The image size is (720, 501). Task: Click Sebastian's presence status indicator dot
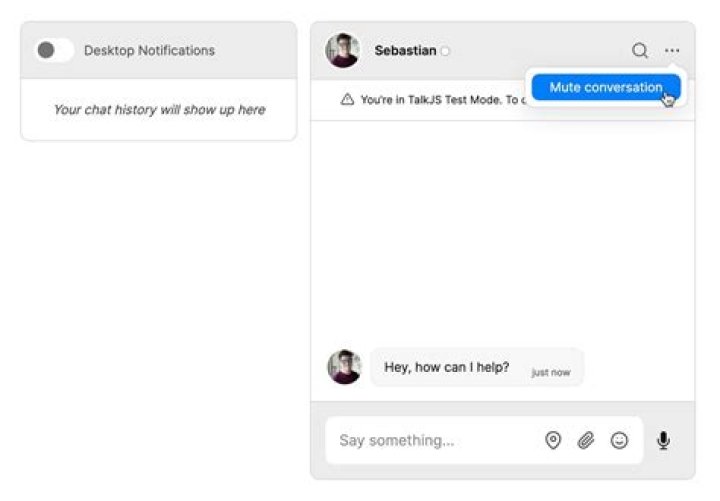445,51
